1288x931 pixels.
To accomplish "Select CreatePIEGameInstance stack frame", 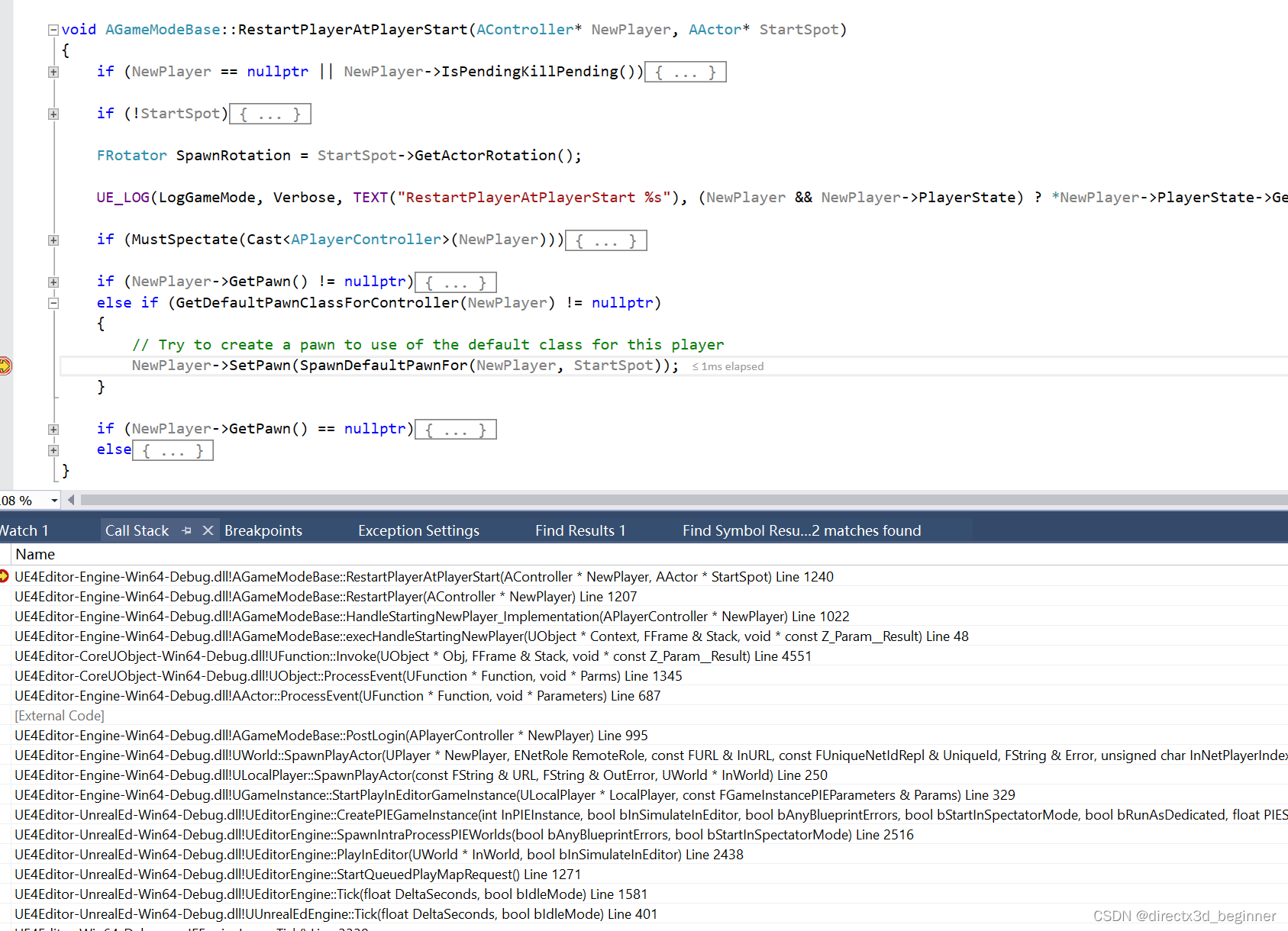I will click(x=650, y=815).
